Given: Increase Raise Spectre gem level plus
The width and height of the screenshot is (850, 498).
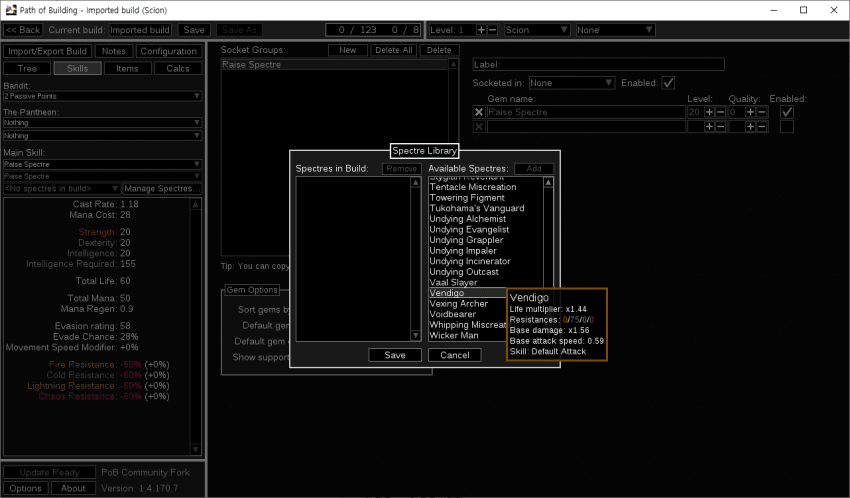Looking at the screenshot, I should [709, 112].
